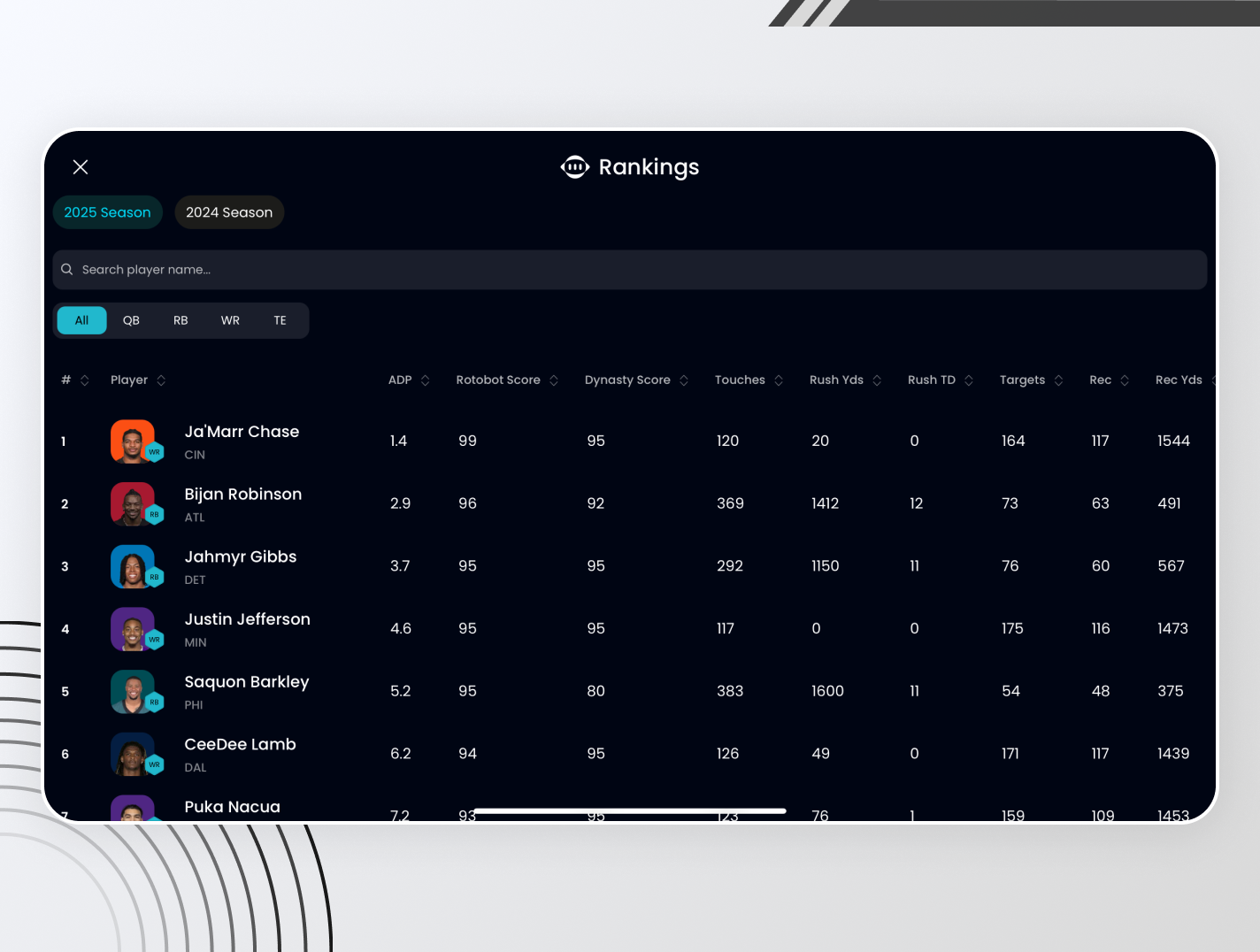Select the All positions filter

[81, 320]
